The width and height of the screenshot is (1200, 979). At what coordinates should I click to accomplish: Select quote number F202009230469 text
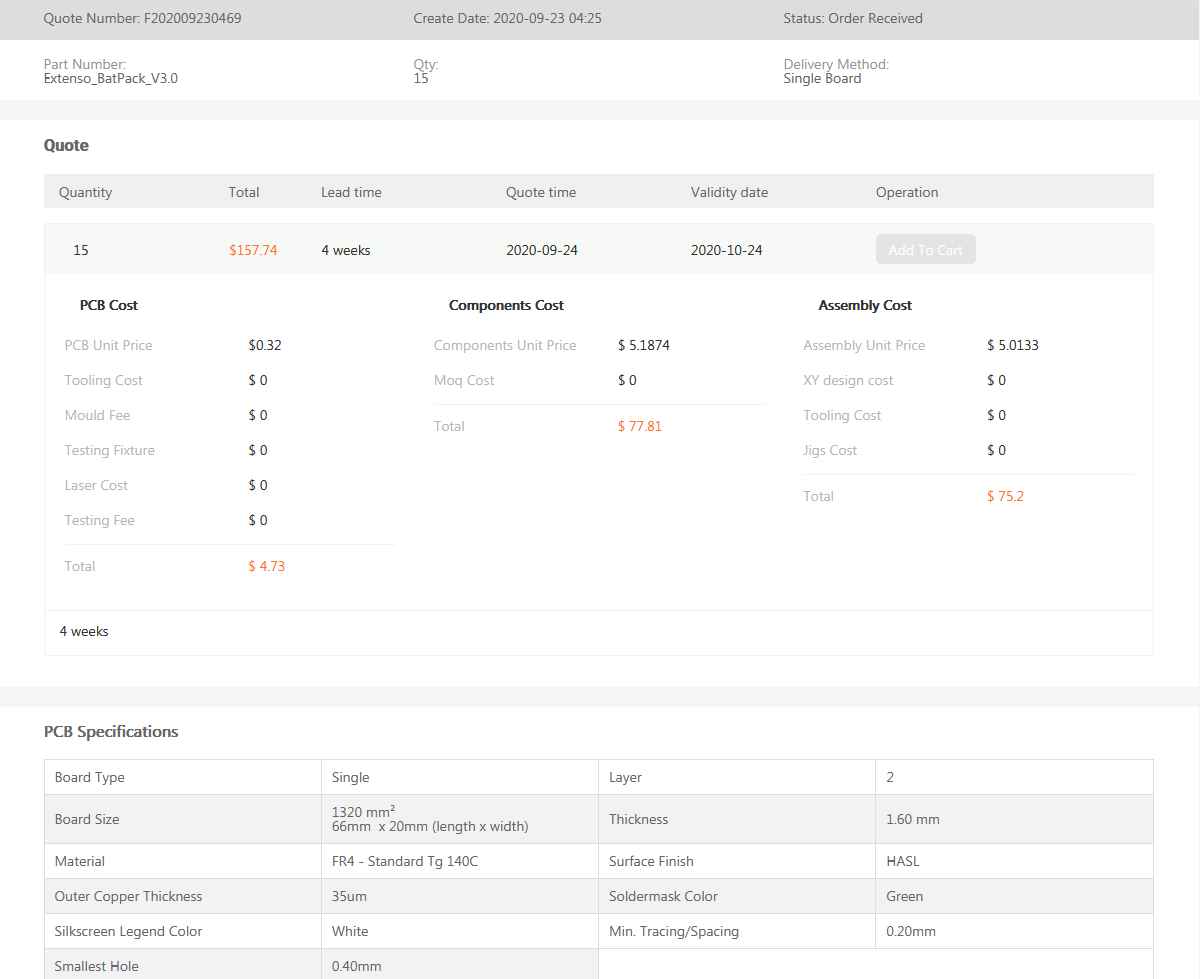click(192, 18)
